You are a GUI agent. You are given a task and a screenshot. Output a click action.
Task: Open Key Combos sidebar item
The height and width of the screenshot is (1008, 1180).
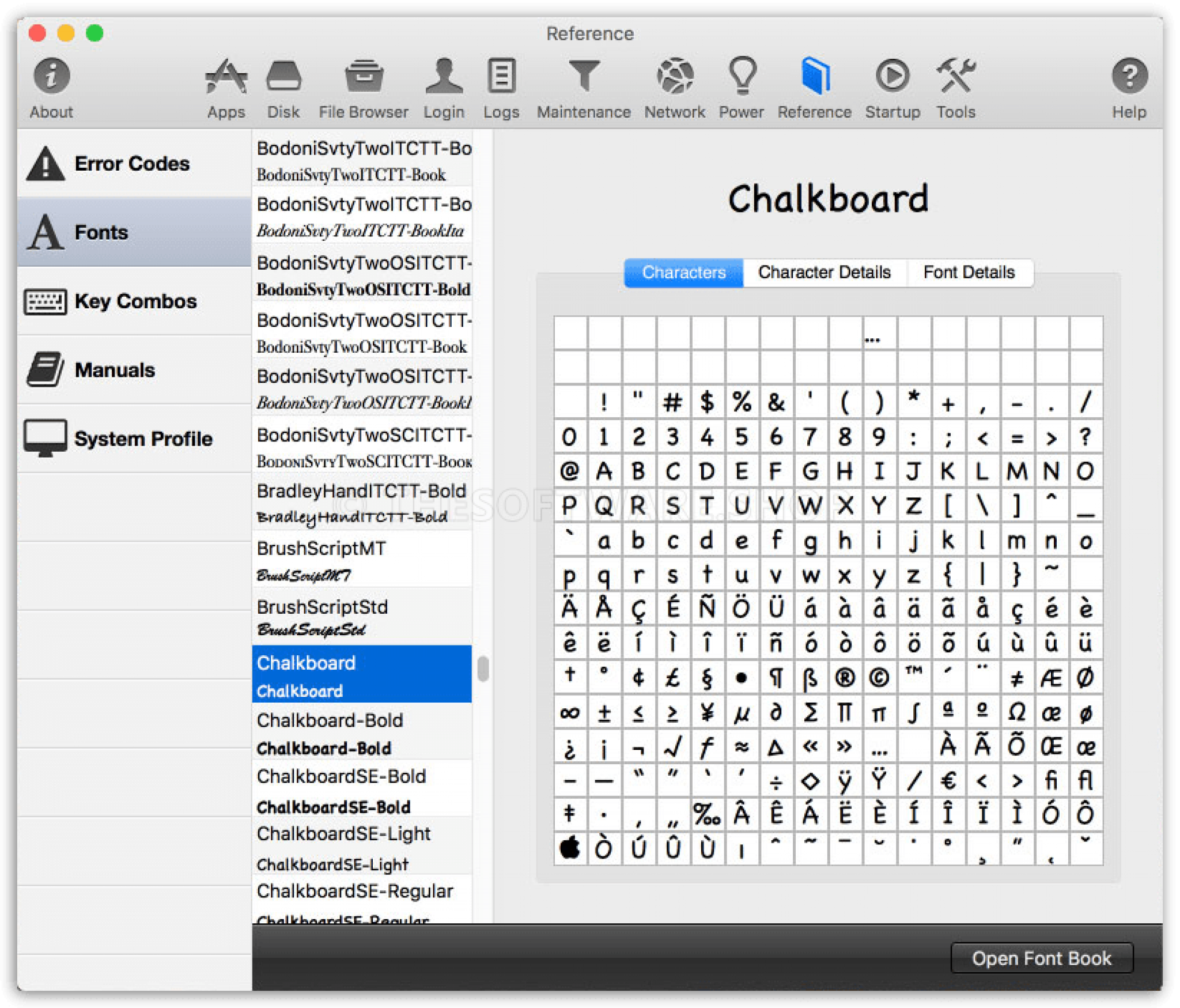[x=134, y=301]
